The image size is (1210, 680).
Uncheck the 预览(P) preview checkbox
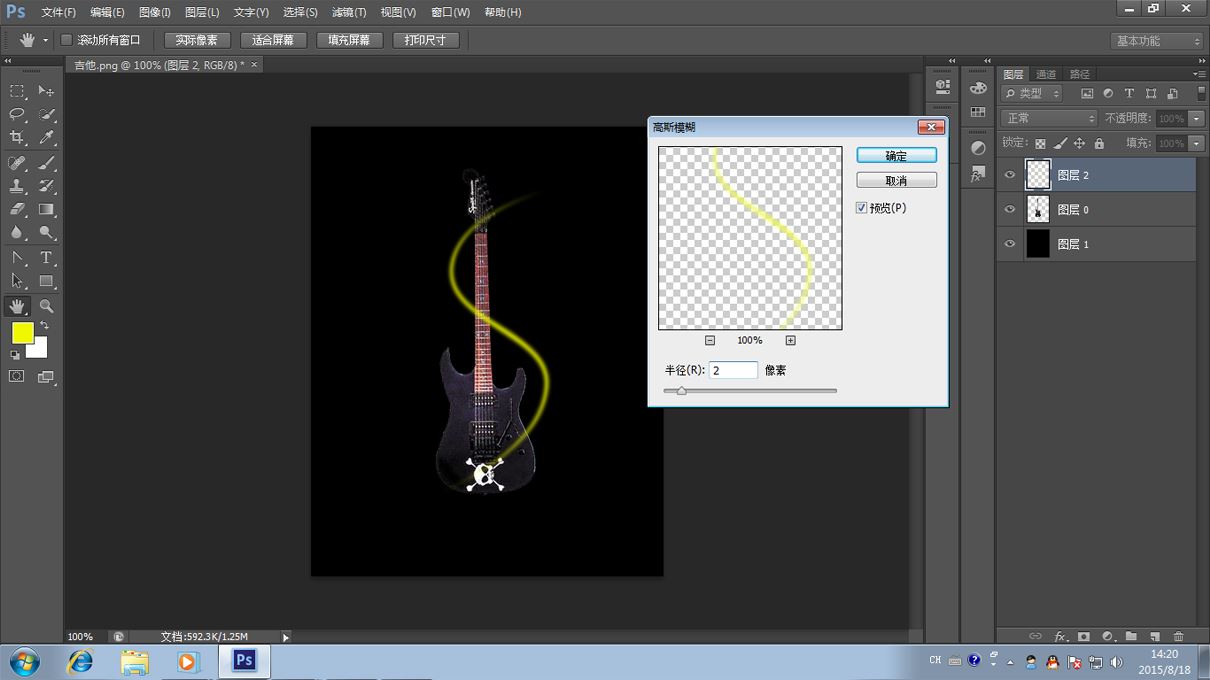point(862,208)
